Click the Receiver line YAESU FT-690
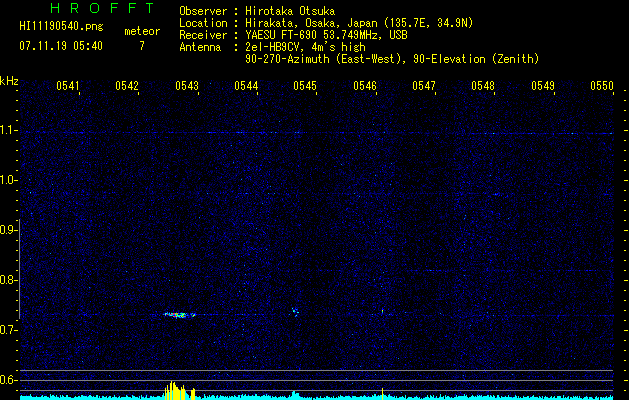This screenshot has width=629, height=400. click(326, 35)
